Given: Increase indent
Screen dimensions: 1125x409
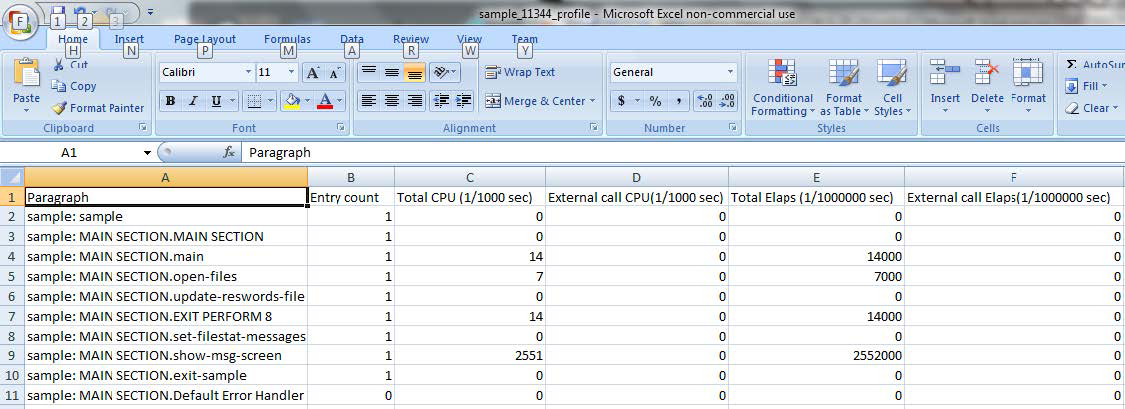Looking at the screenshot, I should pos(463,101).
